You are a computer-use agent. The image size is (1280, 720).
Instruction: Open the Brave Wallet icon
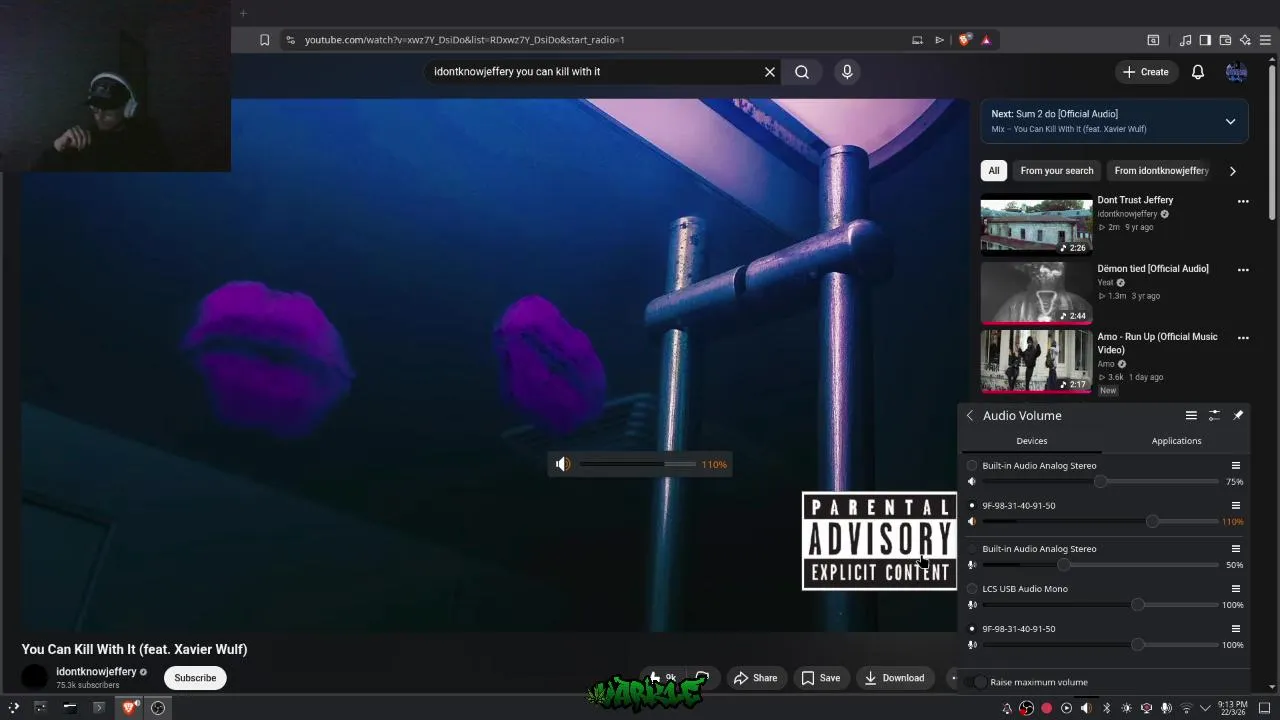pyautogui.click(x=1225, y=40)
